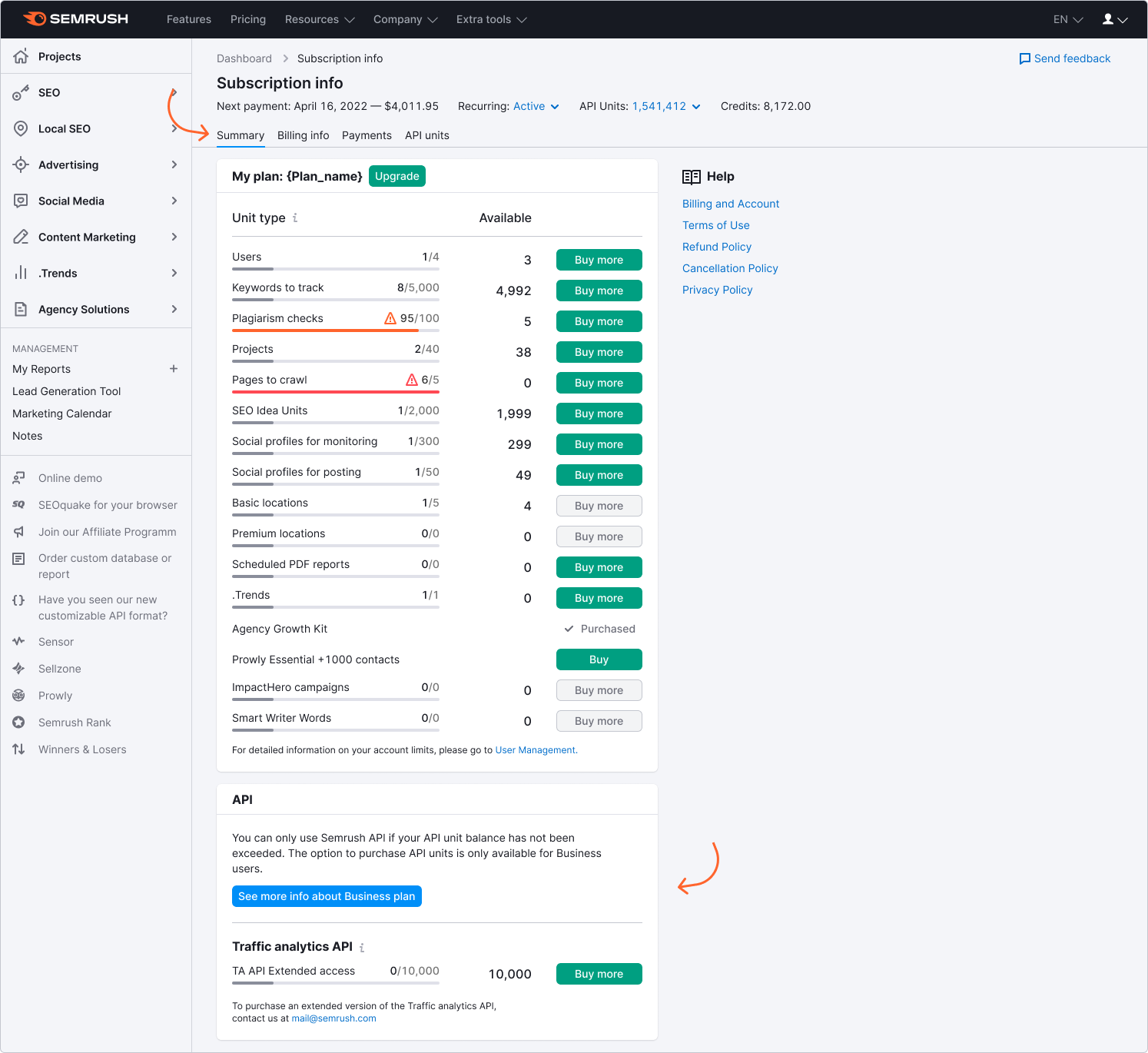The width and height of the screenshot is (1148, 1053).
Task: Open the Company dropdown menu
Action: [406, 19]
